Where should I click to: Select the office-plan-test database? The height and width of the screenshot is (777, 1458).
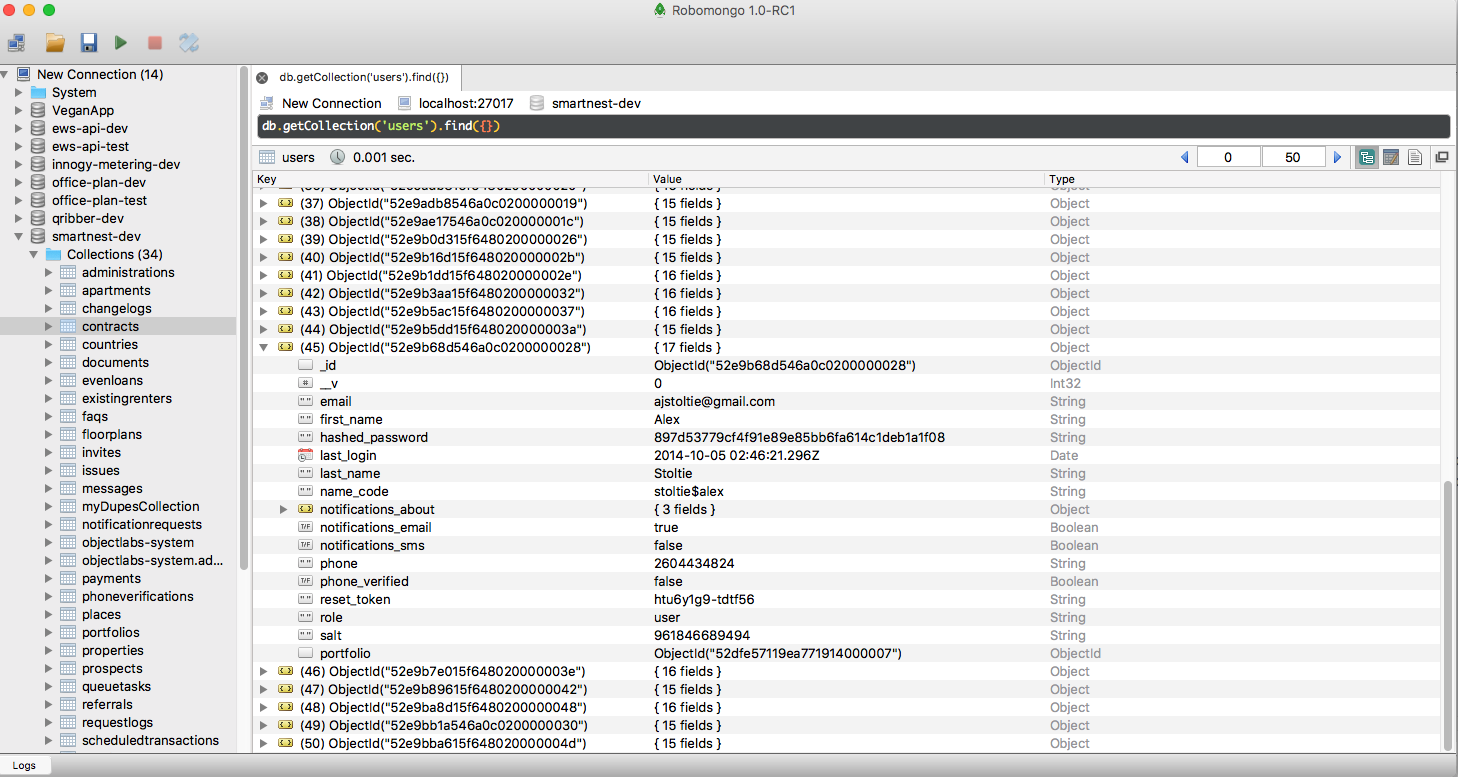tap(99, 200)
